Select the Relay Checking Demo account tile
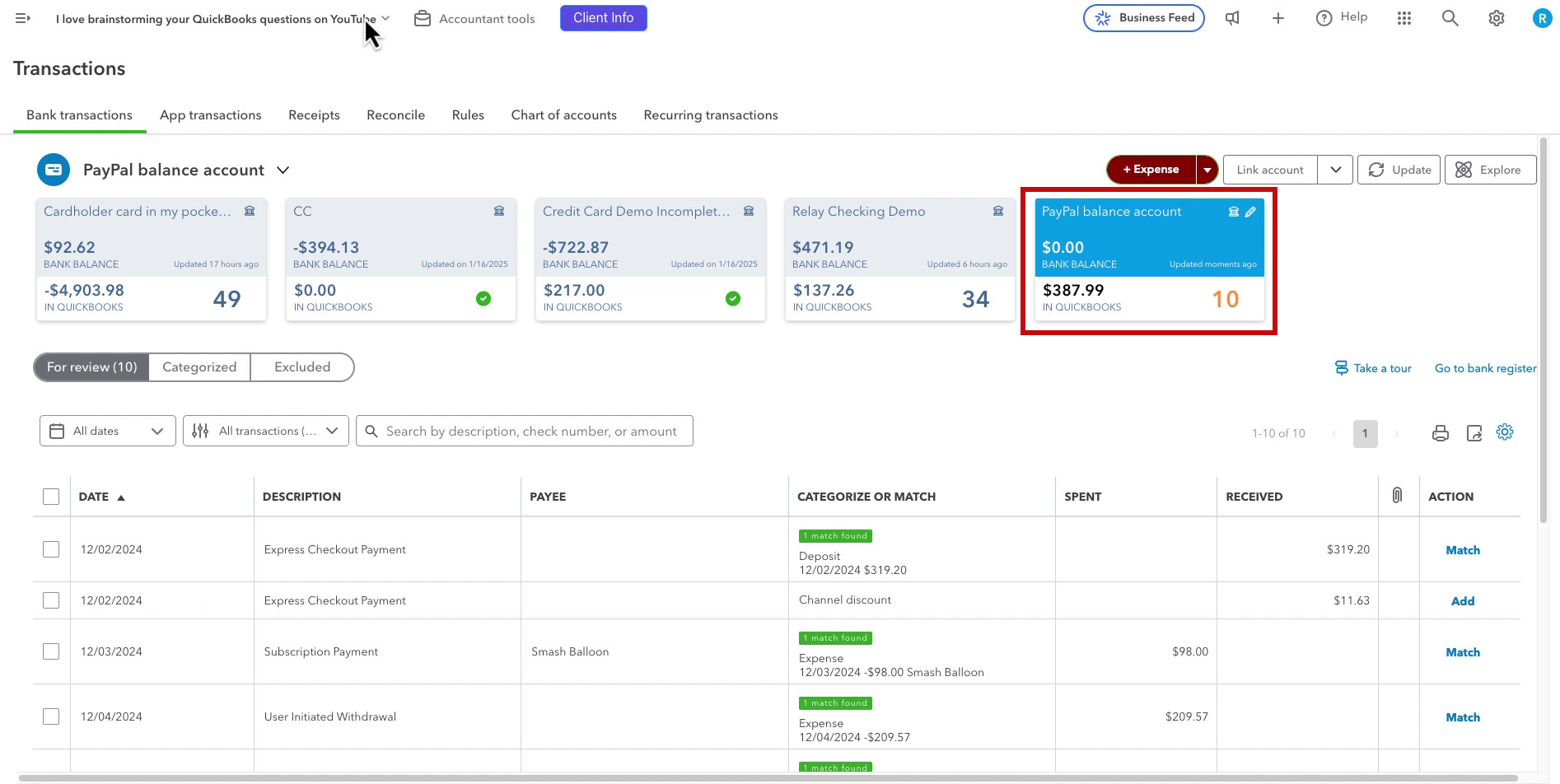Image resolution: width=1560 pixels, height=784 pixels. pos(900,259)
